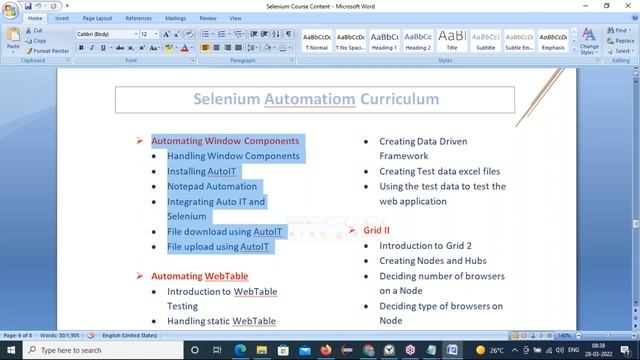Expand the Styles gallery
Viewport: 640px width, 360px height.
pos(574,50)
